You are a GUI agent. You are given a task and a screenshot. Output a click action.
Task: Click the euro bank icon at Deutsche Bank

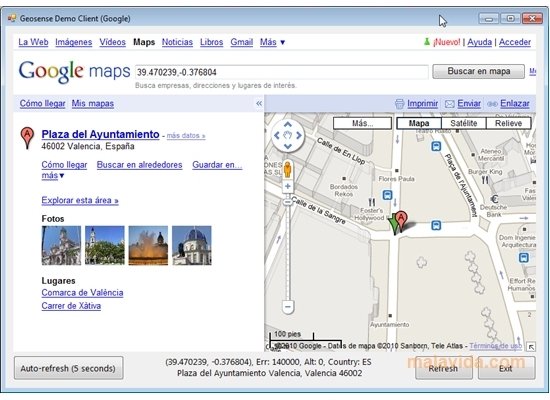coord(495,200)
